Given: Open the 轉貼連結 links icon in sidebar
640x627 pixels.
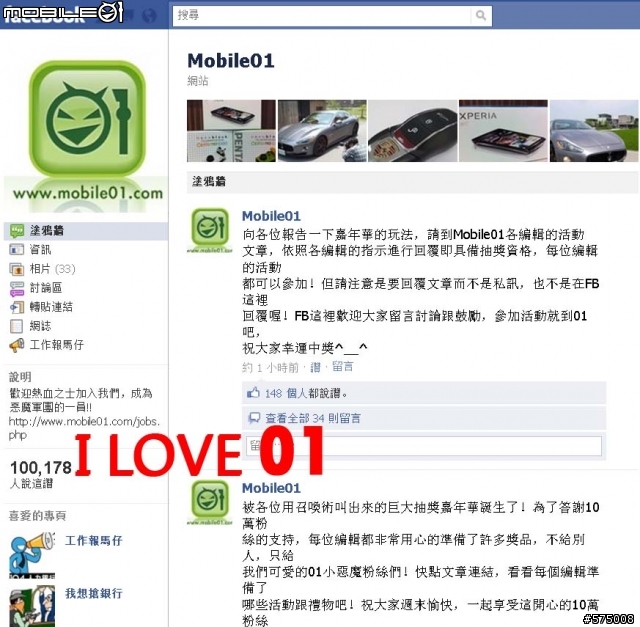Looking at the screenshot, I should (x=16, y=307).
